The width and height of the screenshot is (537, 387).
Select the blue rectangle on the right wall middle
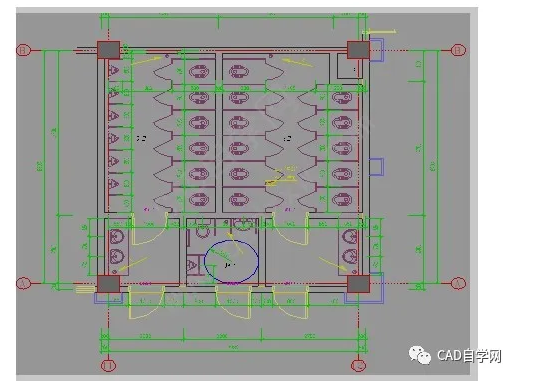[376, 167]
